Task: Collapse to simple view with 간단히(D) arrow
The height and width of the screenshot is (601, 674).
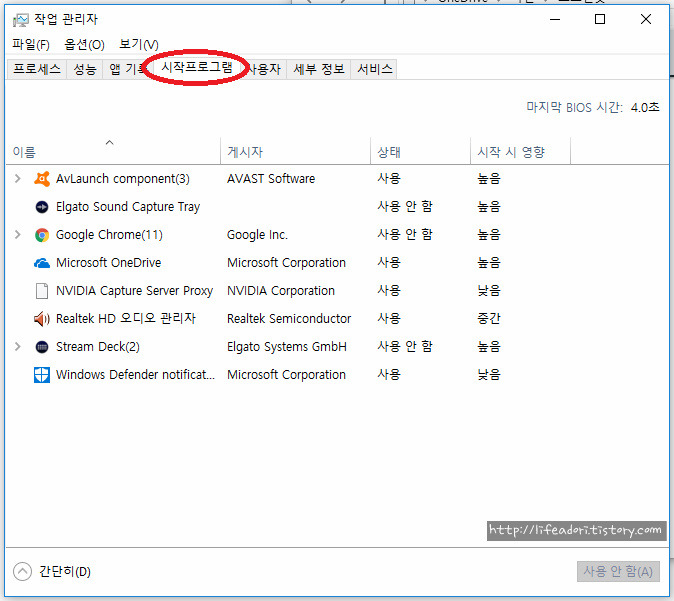Action: [22, 571]
